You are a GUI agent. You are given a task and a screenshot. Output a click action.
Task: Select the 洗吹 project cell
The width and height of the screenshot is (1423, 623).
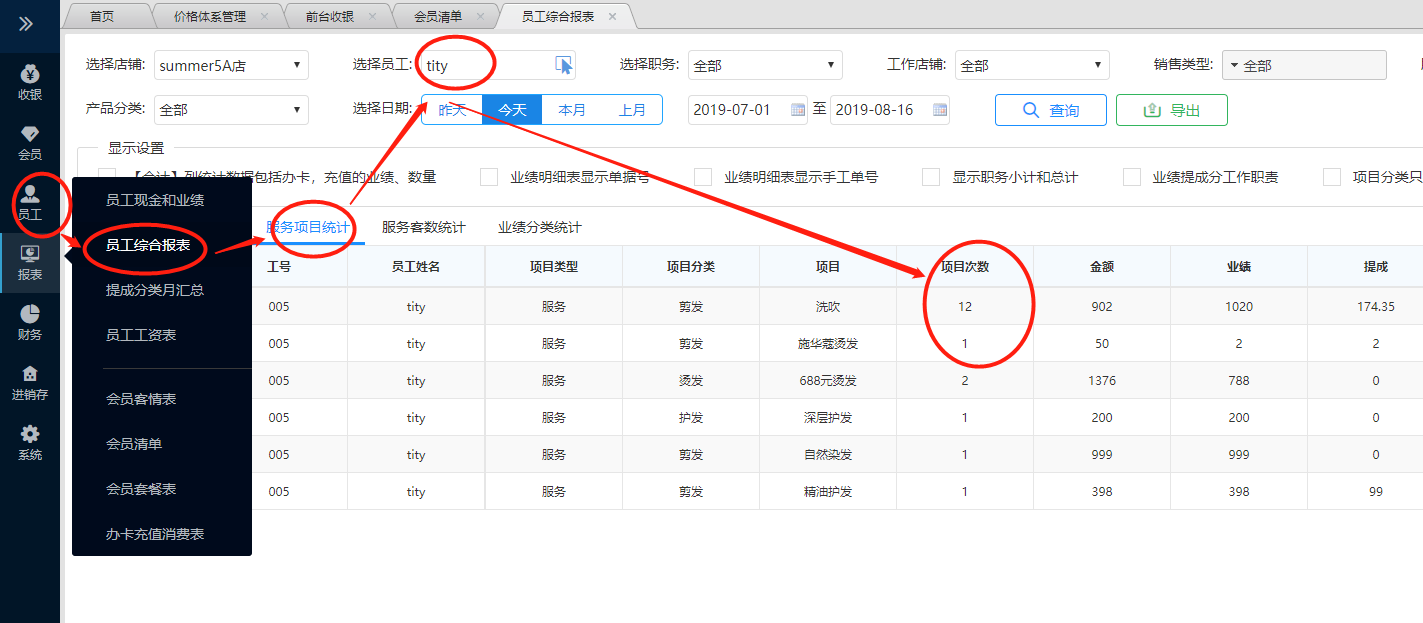pos(828,307)
